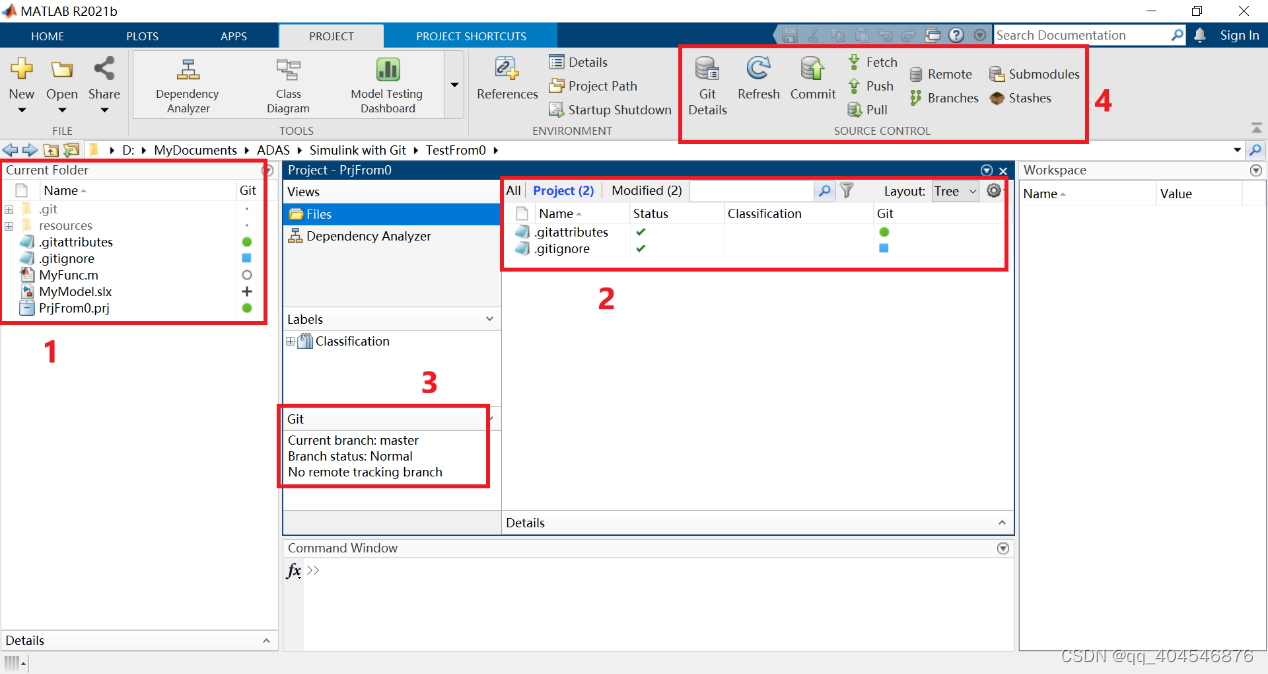Click the project file search field
Screen dimensions: 1268x674
753,191
